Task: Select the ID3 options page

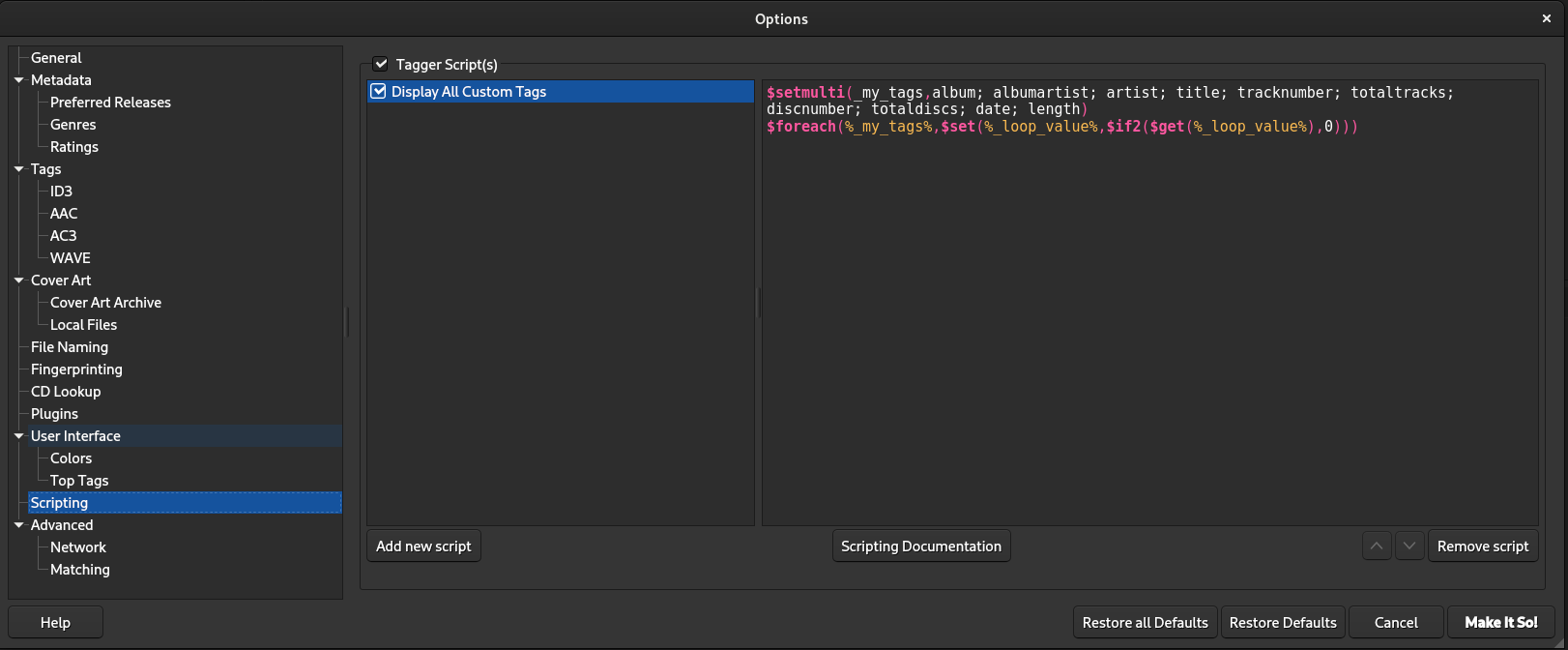Action: coord(61,192)
